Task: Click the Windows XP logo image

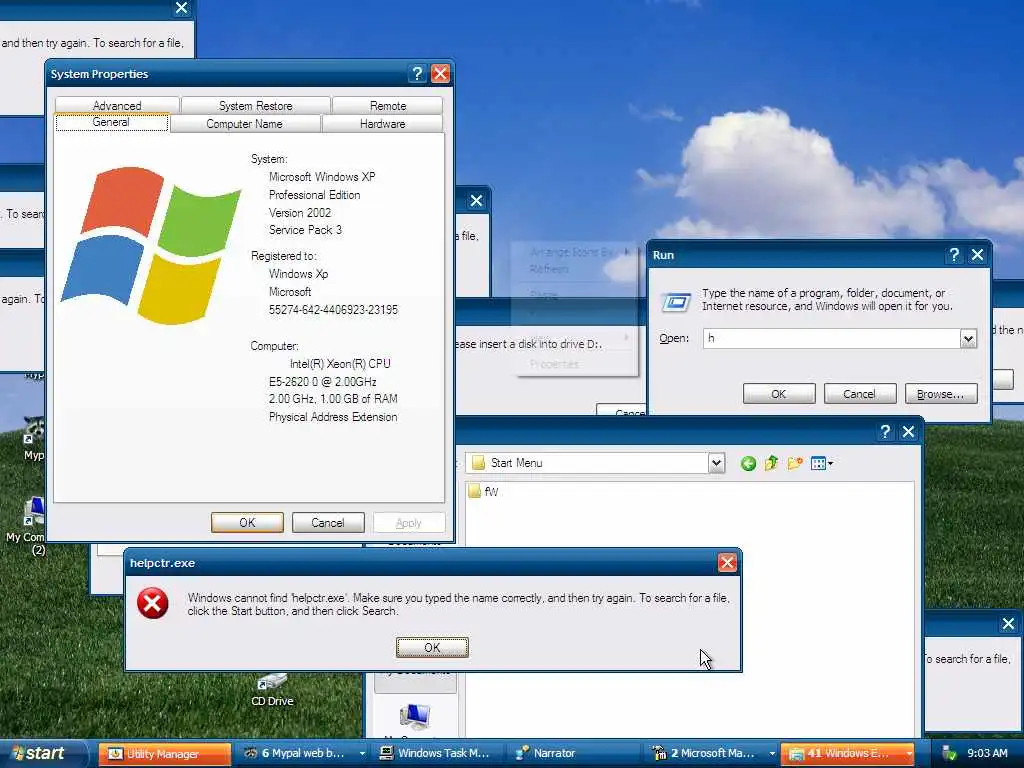Action: pyautogui.click(x=152, y=245)
